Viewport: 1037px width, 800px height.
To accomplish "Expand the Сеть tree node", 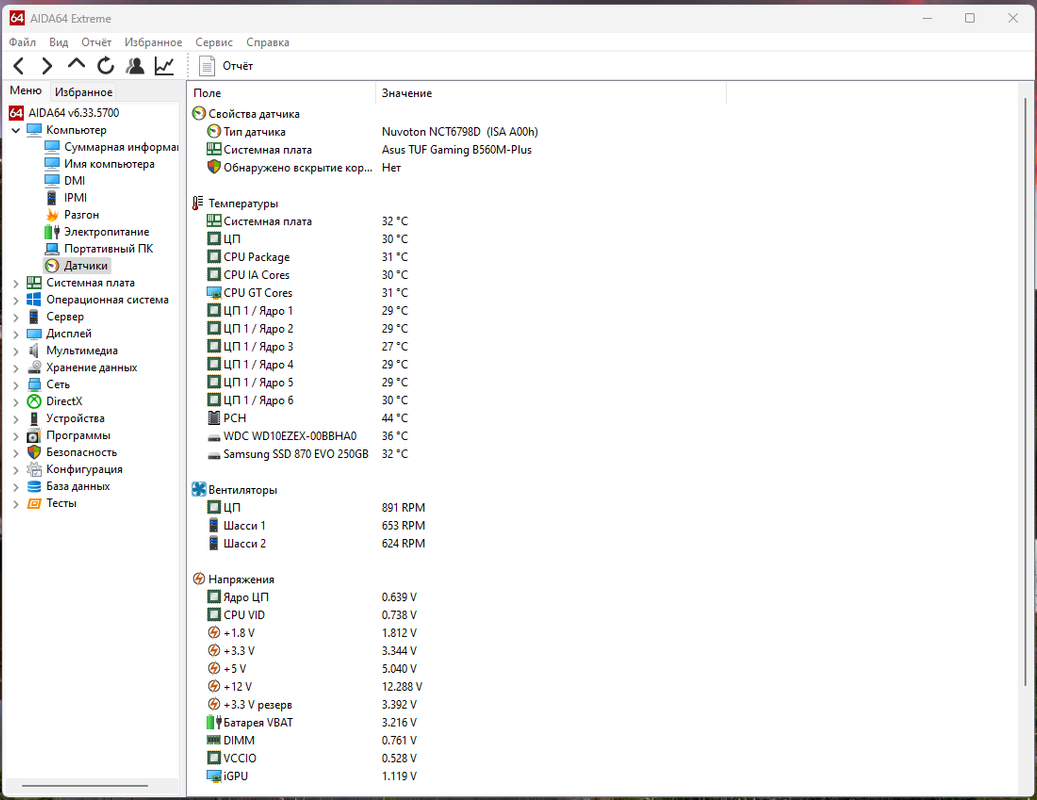I will 16,385.
